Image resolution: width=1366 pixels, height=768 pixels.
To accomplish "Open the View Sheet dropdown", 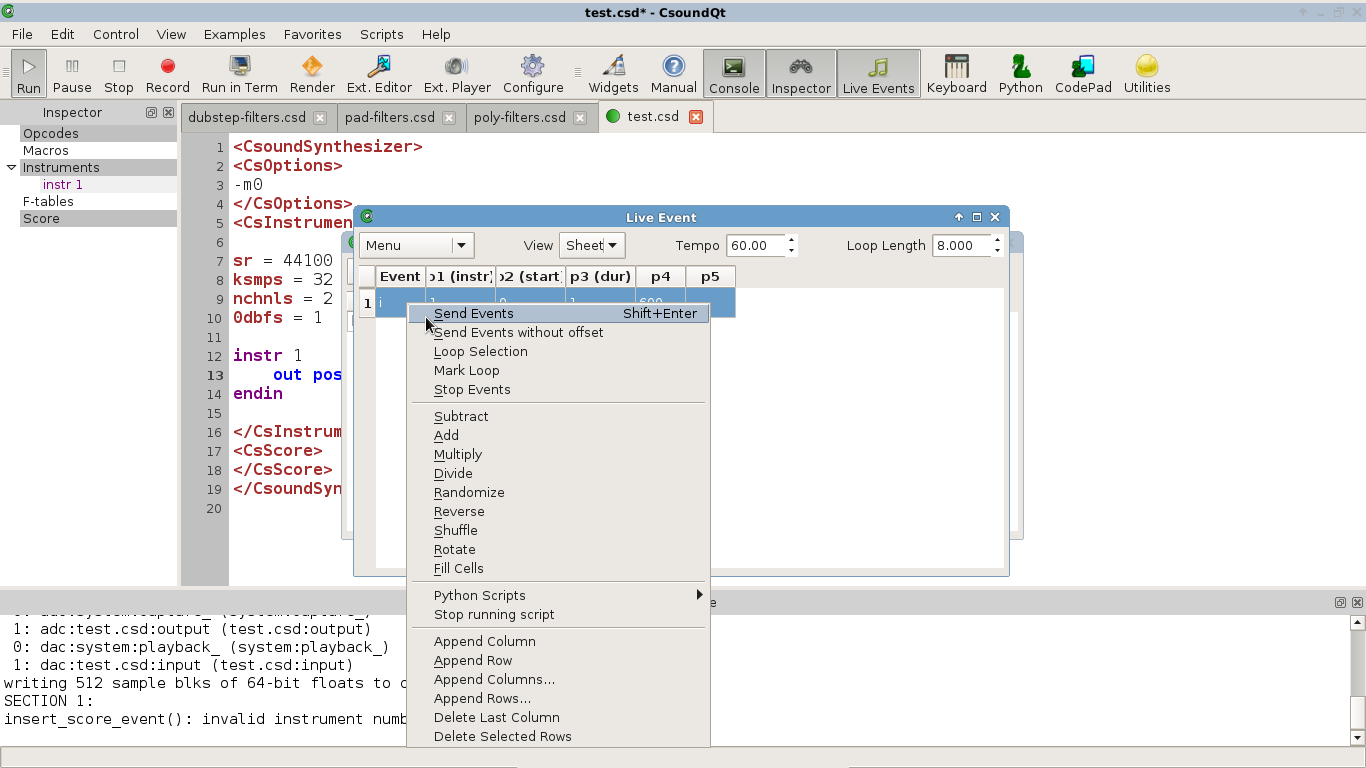I will (x=591, y=245).
